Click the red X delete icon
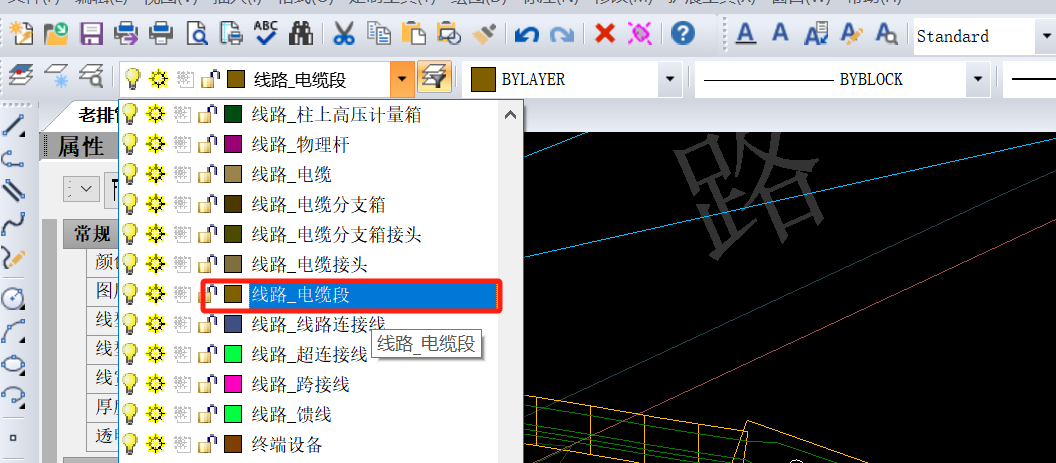 pyautogui.click(x=604, y=35)
